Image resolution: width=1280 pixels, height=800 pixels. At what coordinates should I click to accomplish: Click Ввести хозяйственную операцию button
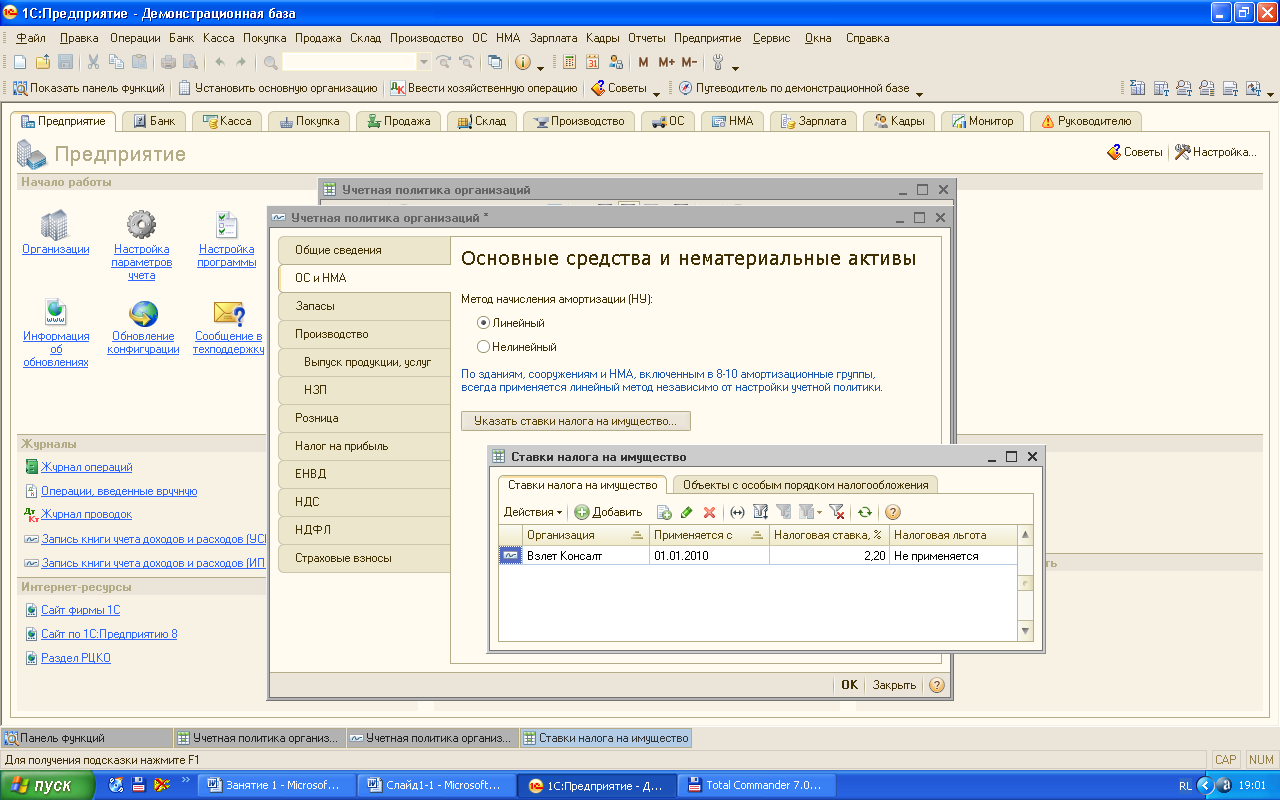click(484, 88)
